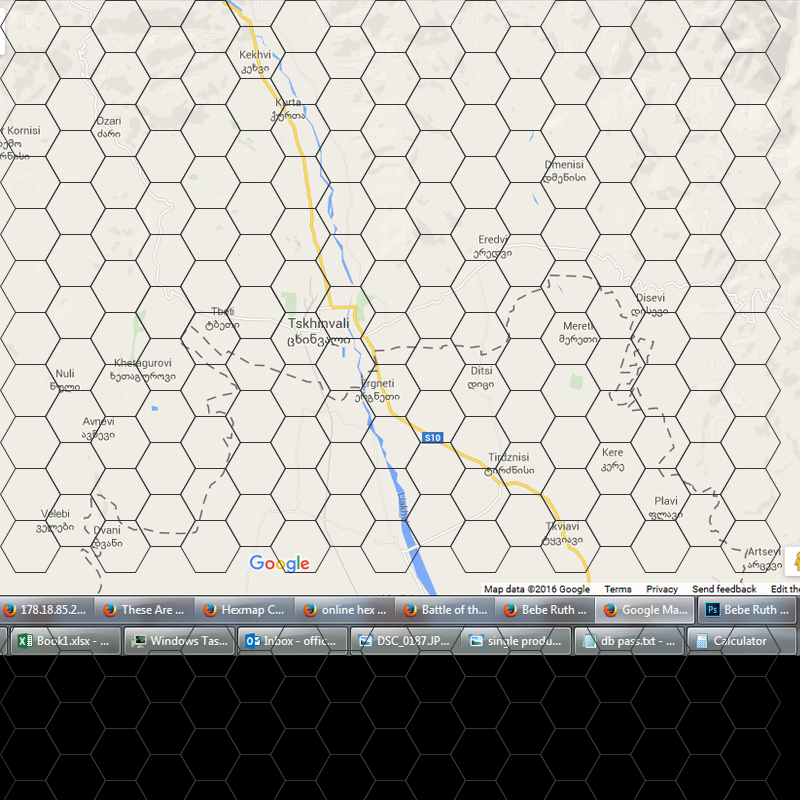Click the 'Map data ©2016 Google' attribution

point(537,589)
